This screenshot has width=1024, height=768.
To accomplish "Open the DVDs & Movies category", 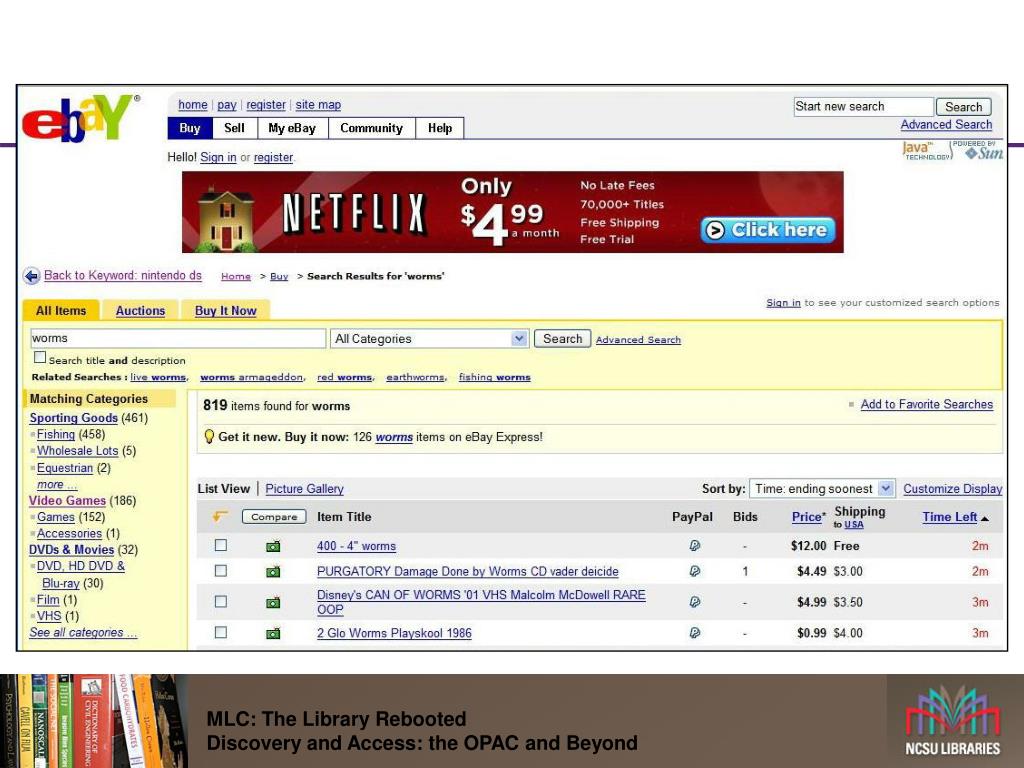I will click(x=71, y=550).
